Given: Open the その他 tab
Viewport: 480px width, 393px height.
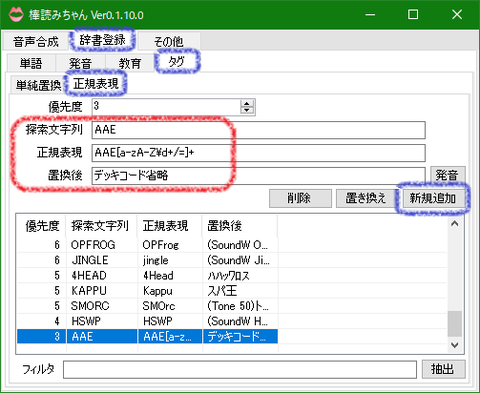Looking at the screenshot, I should tap(168, 42).
